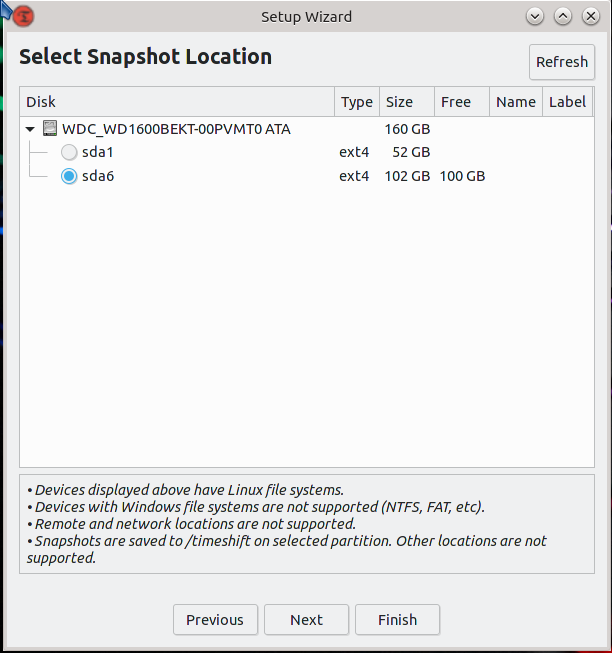Click the 100 GB free space cell
Viewport: 612px width, 653px height.
tap(462, 176)
